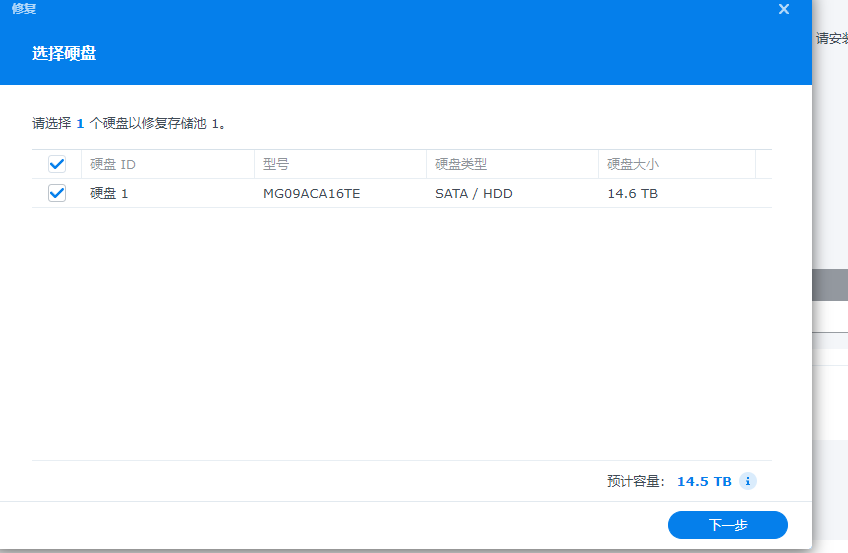This screenshot has width=848, height=553.
Task: Toggle the select-all checkbox in table header
Action: click(x=57, y=164)
